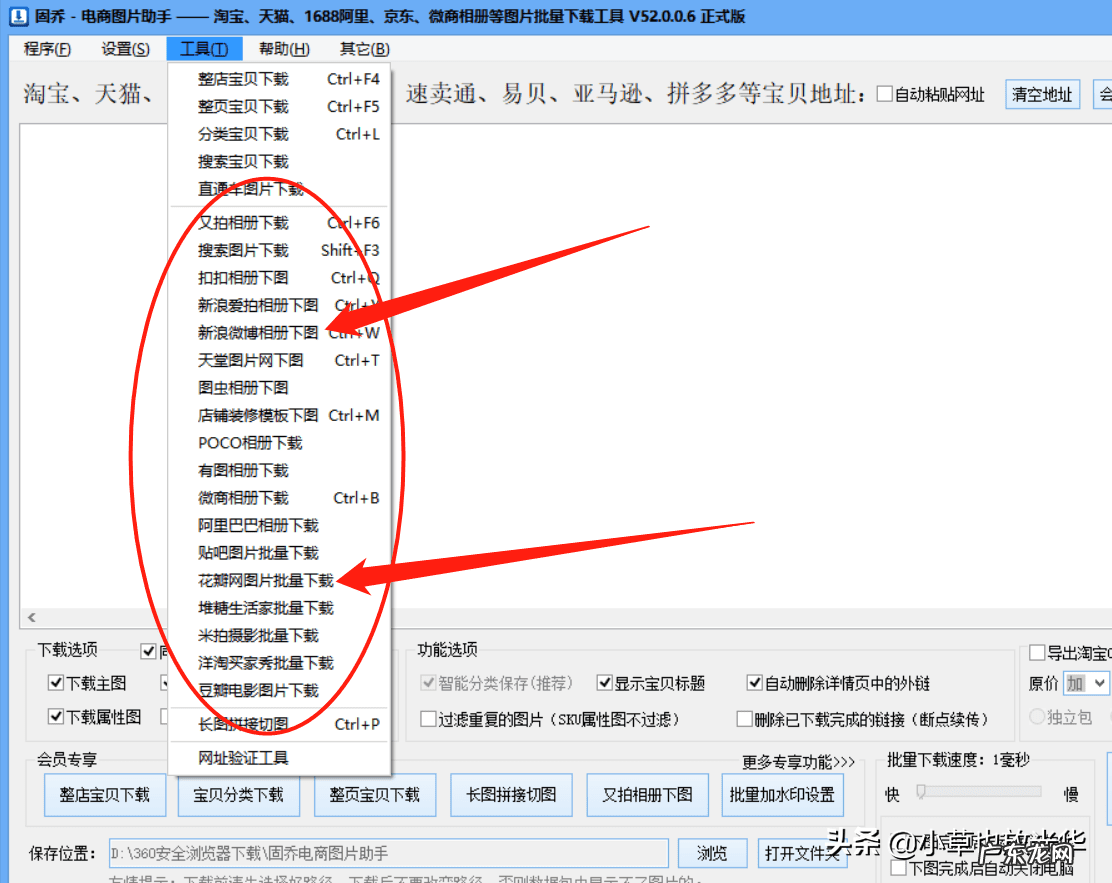Open the 设置(S) menu

(124, 48)
